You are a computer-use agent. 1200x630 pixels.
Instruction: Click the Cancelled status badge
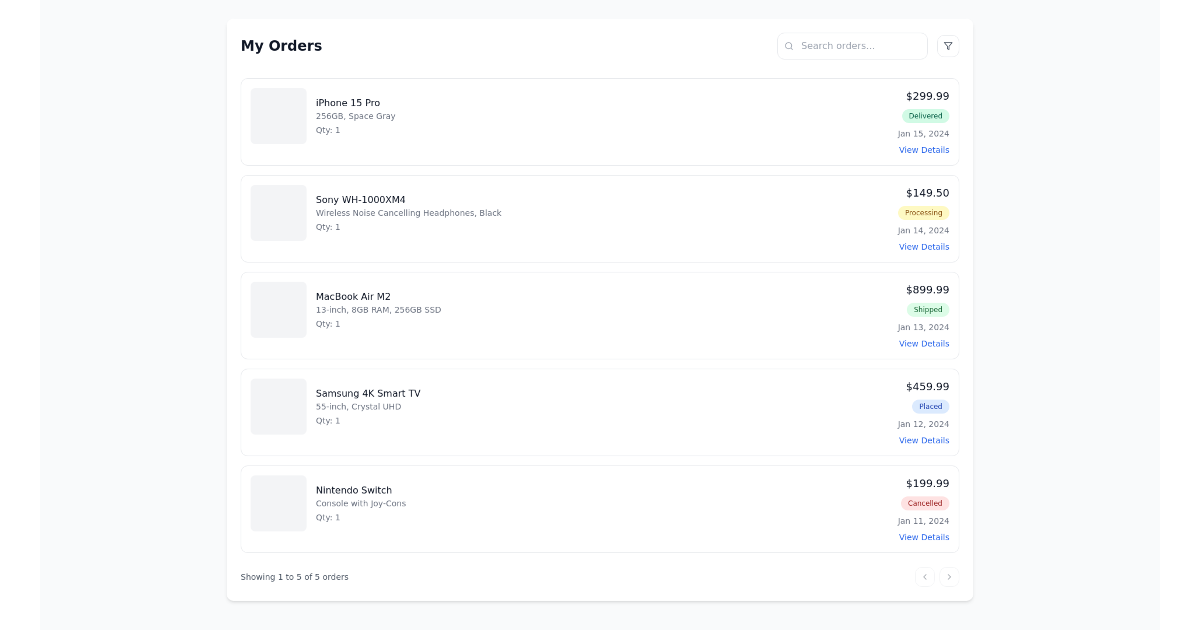tap(925, 503)
